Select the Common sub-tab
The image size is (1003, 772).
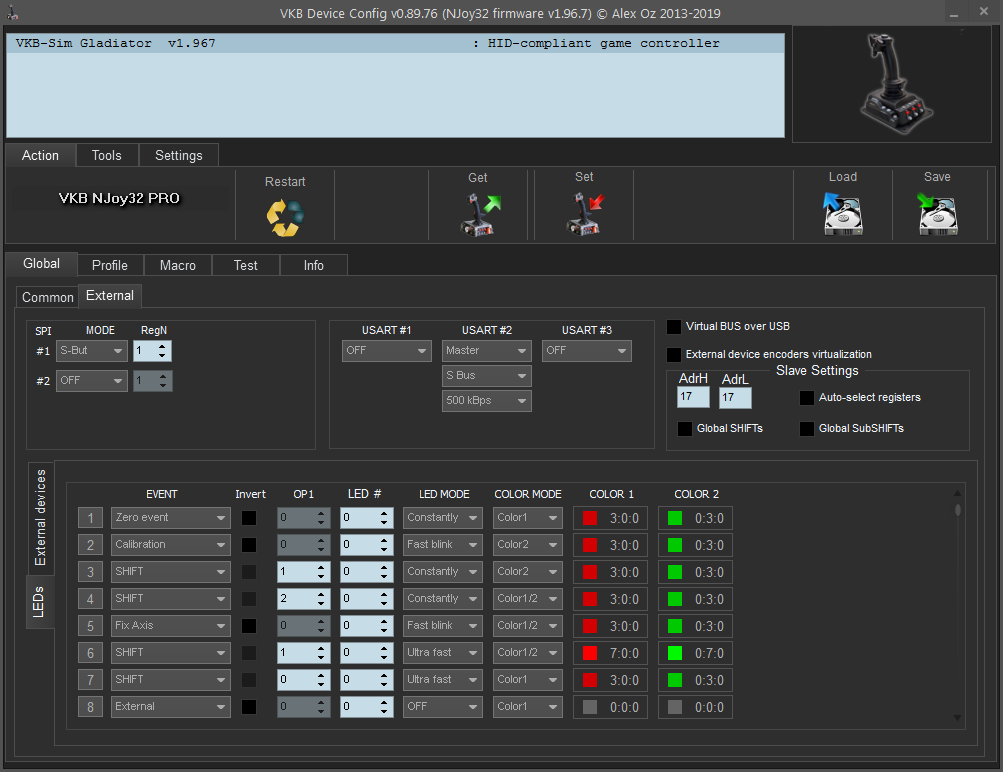click(x=47, y=297)
